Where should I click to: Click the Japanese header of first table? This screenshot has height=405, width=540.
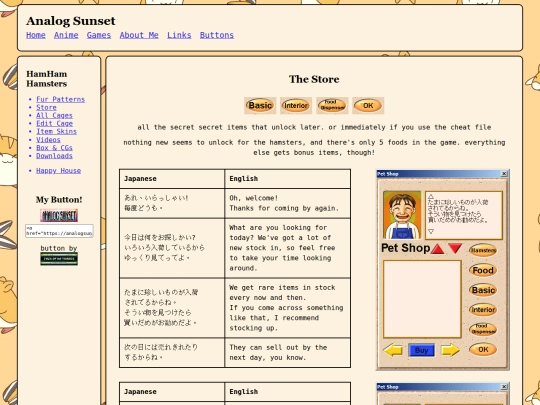tap(172, 179)
